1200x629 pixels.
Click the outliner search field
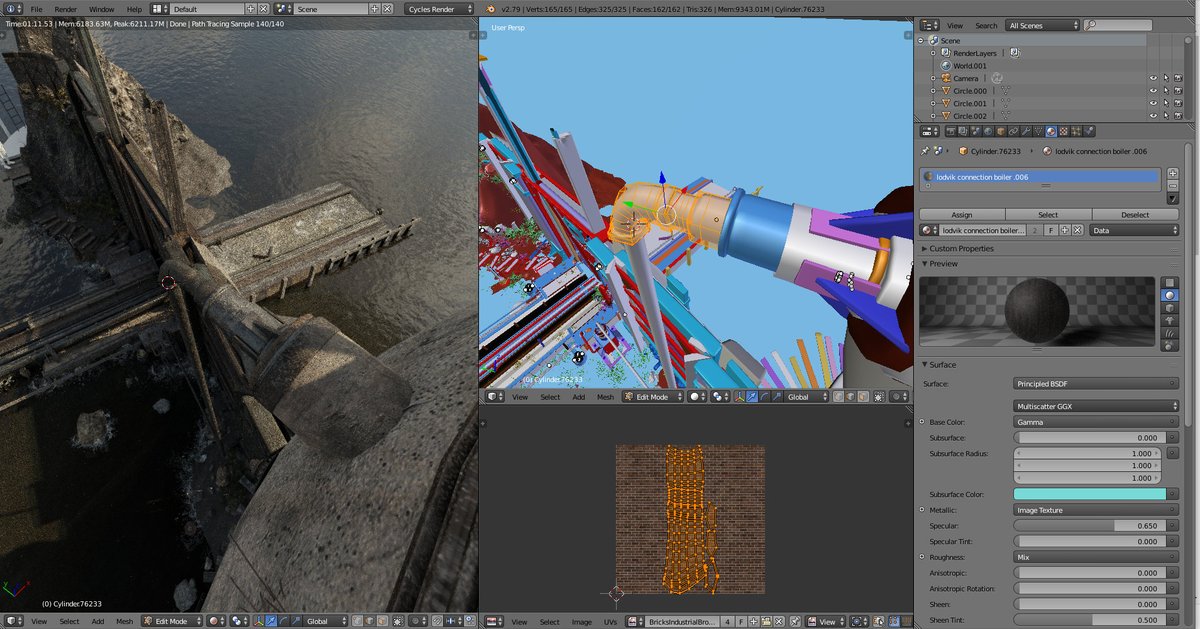1117,25
